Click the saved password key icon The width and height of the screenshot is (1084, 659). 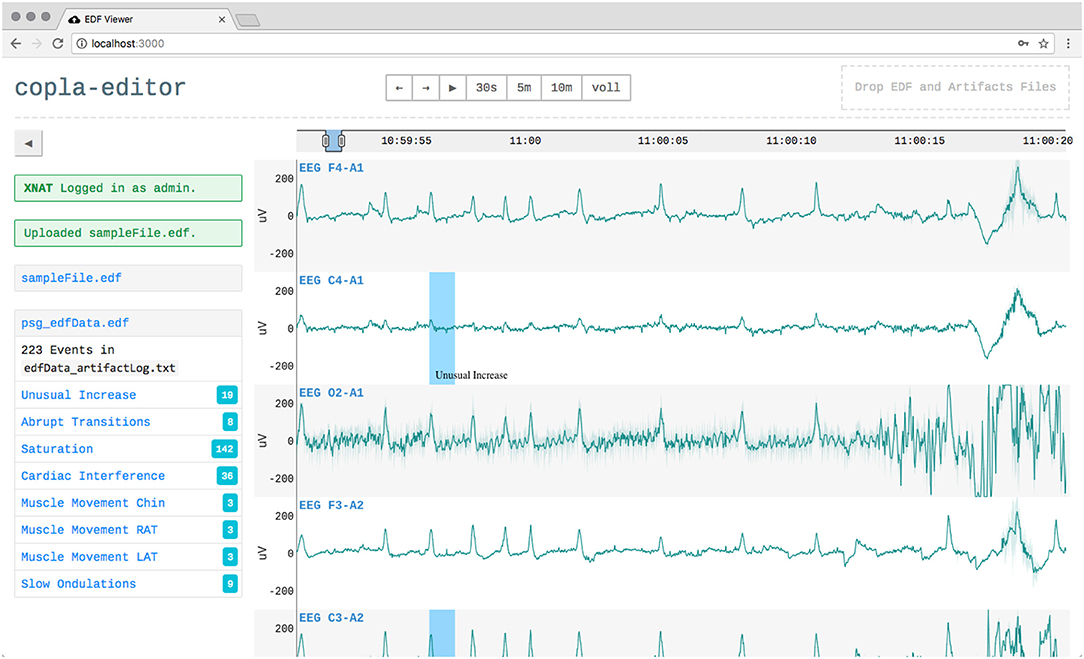(x=1023, y=44)
